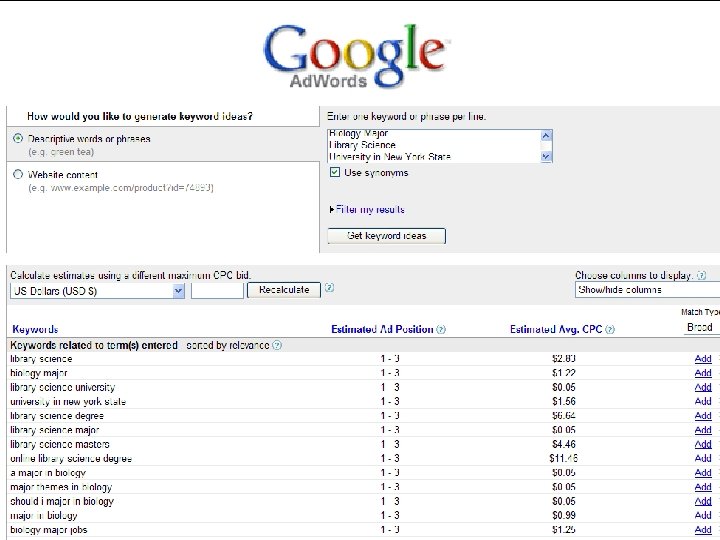This screenshot has height=540, width=720.
Task: Click $0.99 CPC value
Action: point(563,515)
